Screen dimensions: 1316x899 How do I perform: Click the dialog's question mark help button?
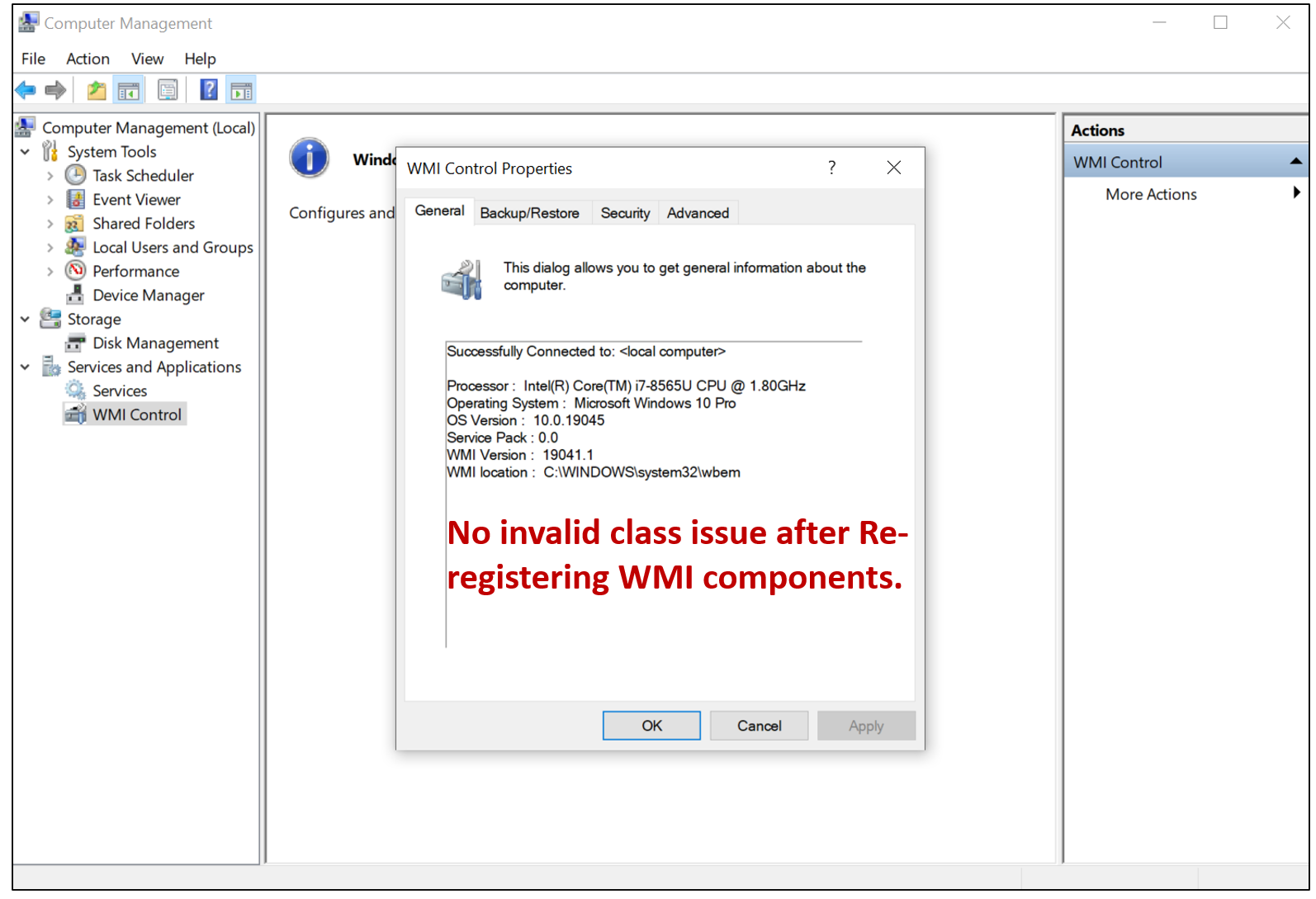pos(832,168)
